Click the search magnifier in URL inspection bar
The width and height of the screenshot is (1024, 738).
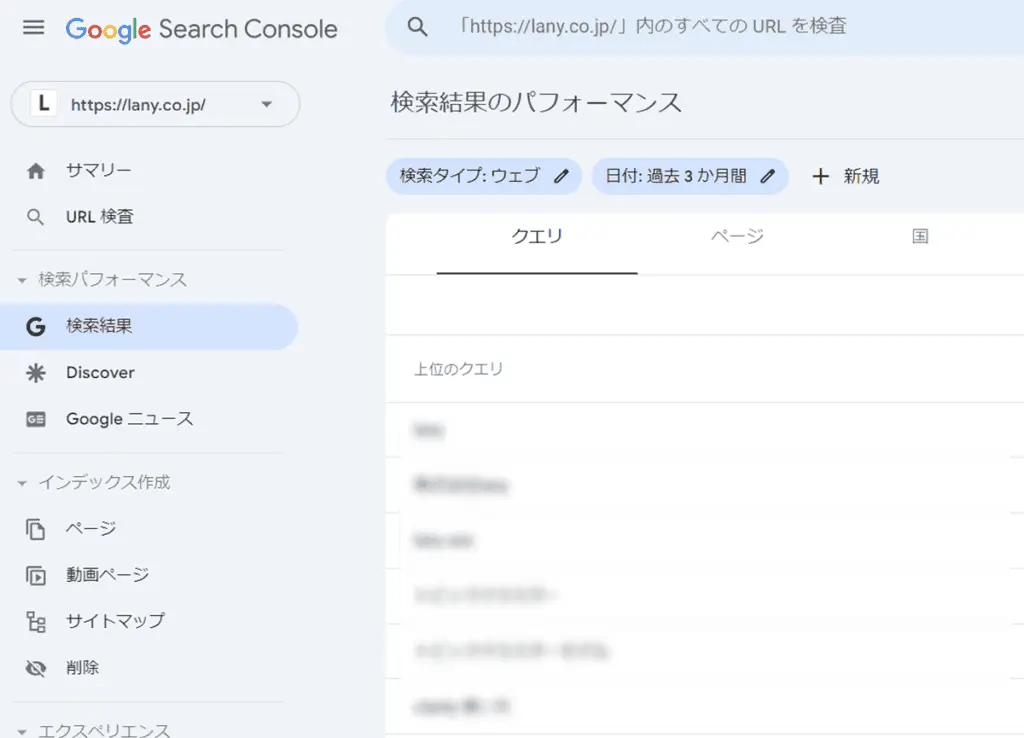tap(418, 27)
